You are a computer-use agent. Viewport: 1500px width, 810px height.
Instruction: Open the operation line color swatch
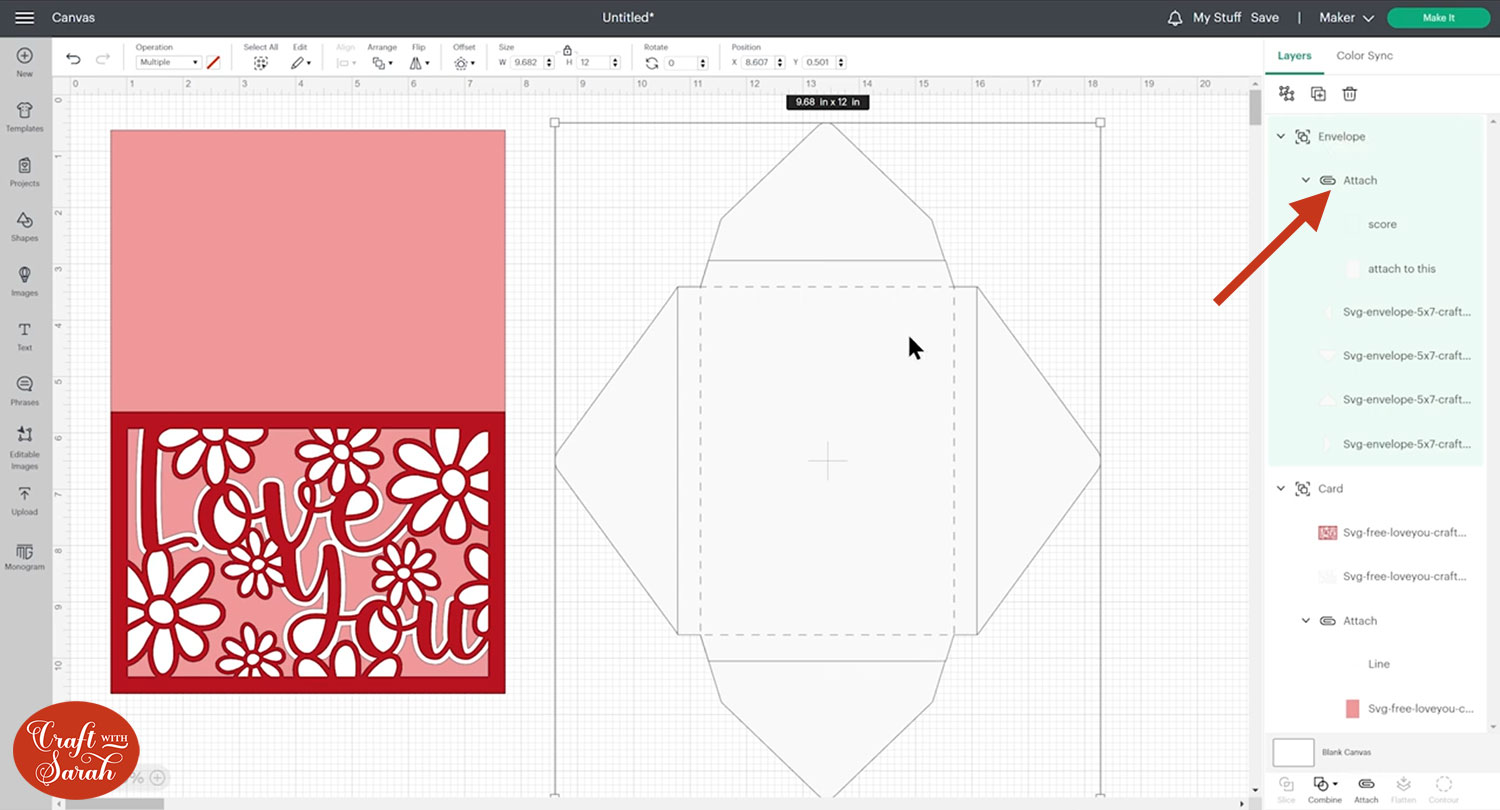coord(213,62)
